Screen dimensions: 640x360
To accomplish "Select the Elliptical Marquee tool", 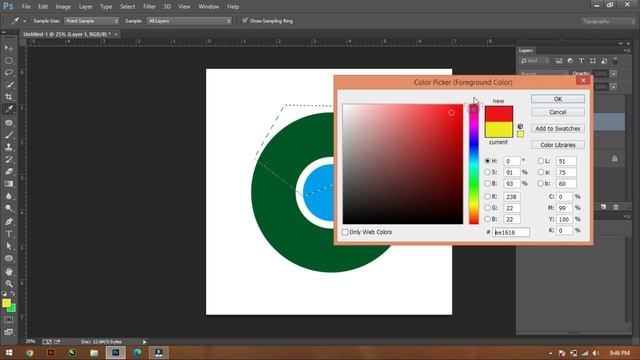I will pos(9,60).
